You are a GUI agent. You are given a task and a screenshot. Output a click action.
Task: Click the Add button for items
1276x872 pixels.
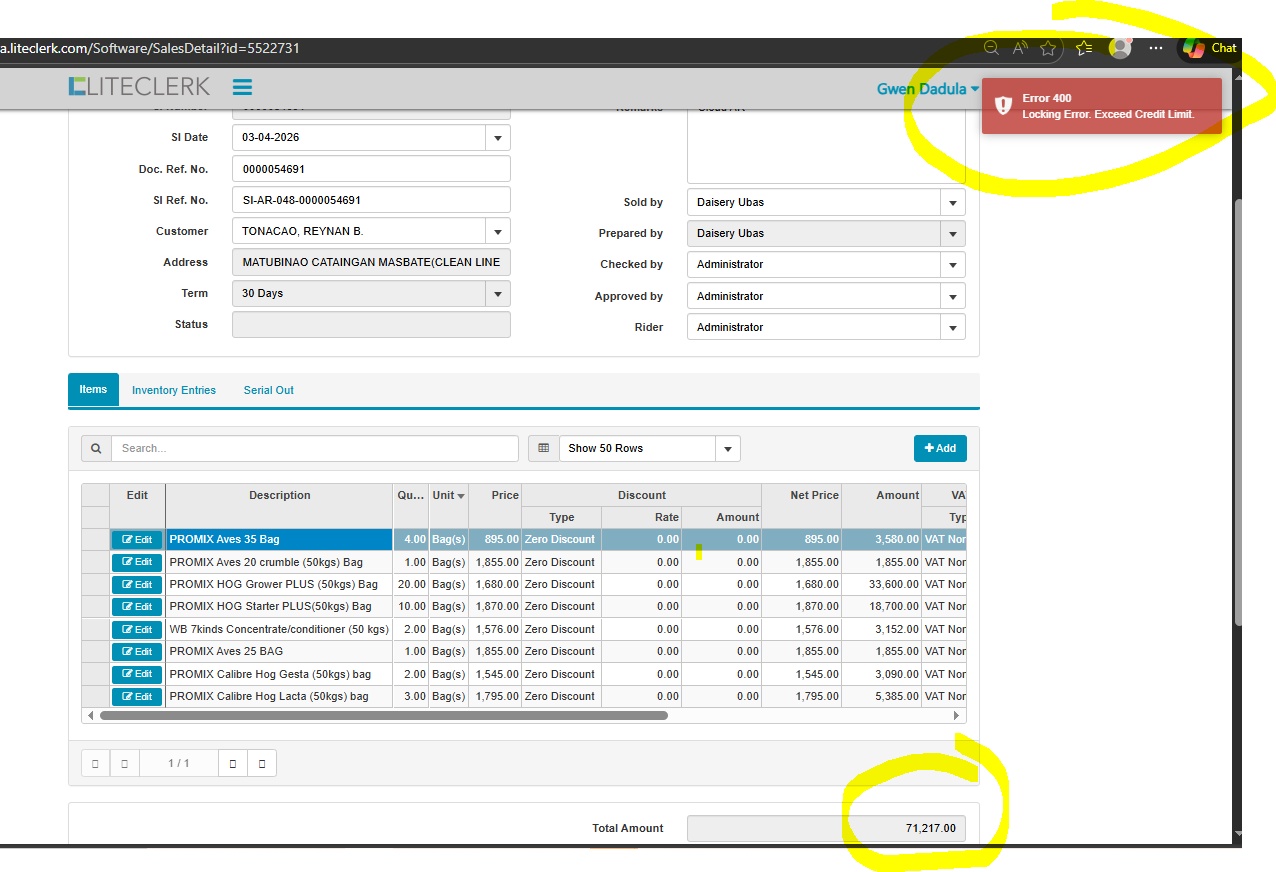940,449
